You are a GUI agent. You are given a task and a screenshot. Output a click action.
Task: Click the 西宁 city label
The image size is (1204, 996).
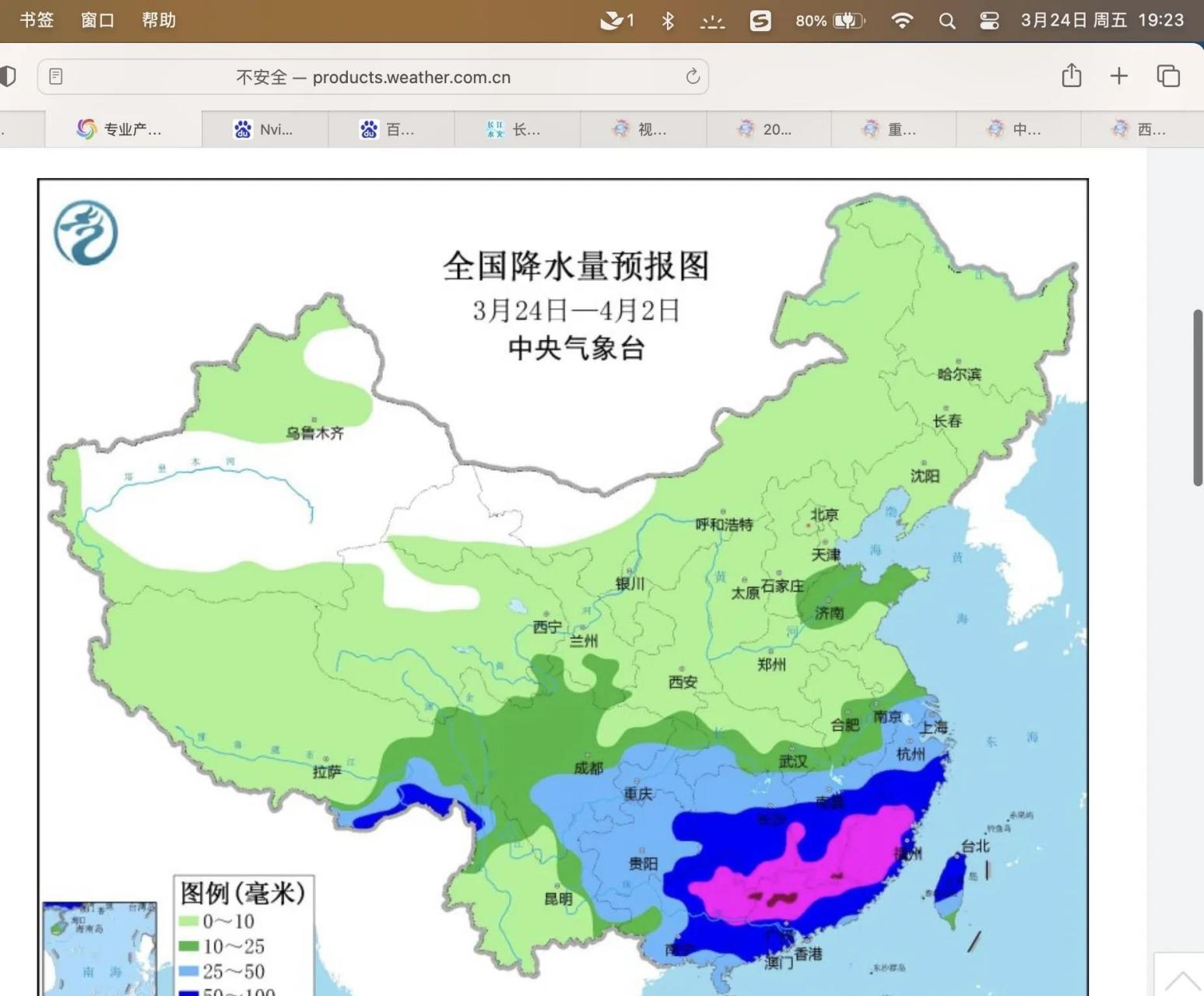click(x=547, y=627)
